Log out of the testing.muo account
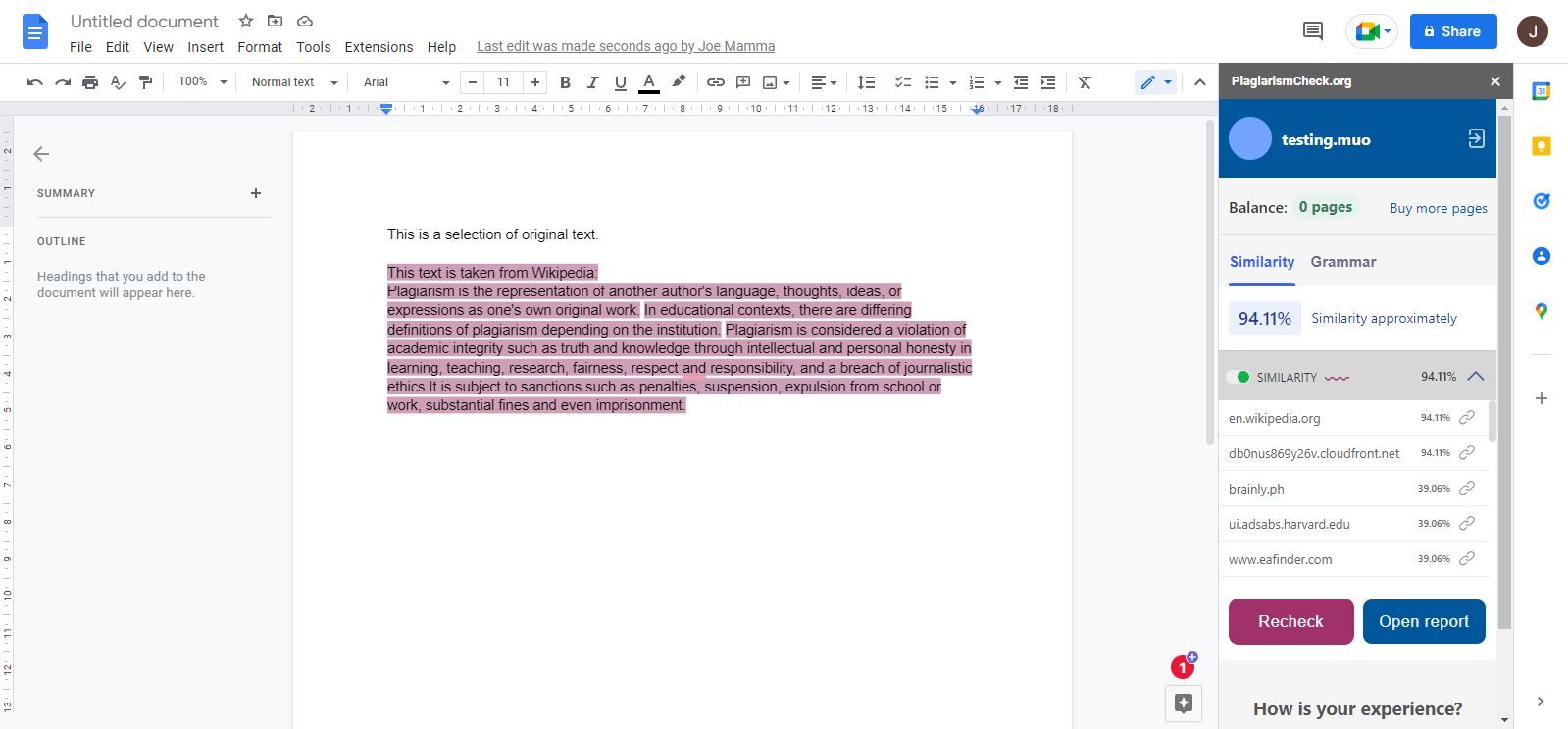 point(1477,139)
